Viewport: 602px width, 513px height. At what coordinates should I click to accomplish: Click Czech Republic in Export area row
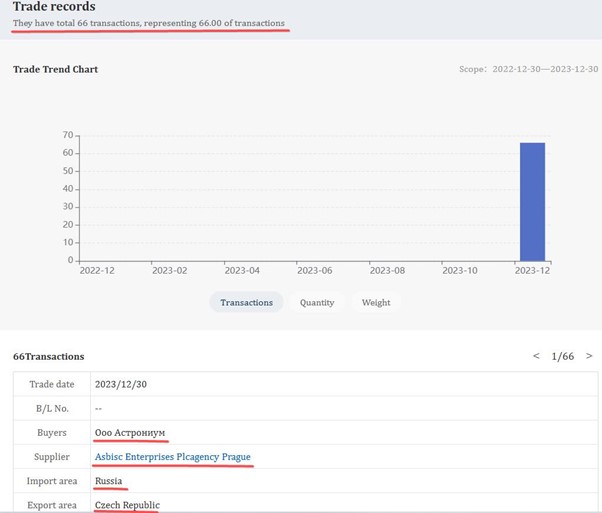[x=126, y=505]
